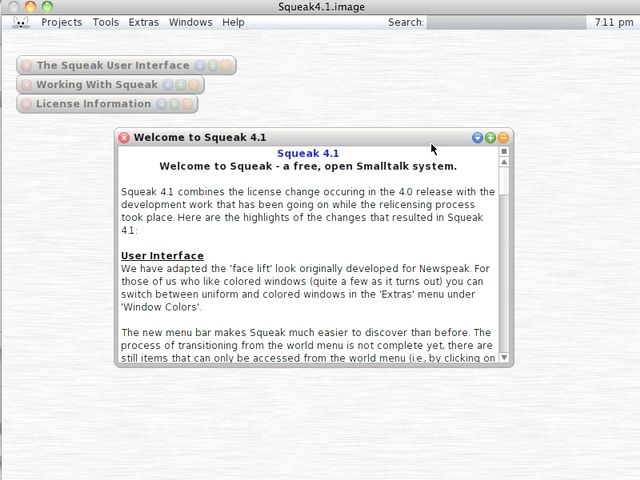Open the Projects menu
This screenshot has height=480, width=640.
pos(62,22)
